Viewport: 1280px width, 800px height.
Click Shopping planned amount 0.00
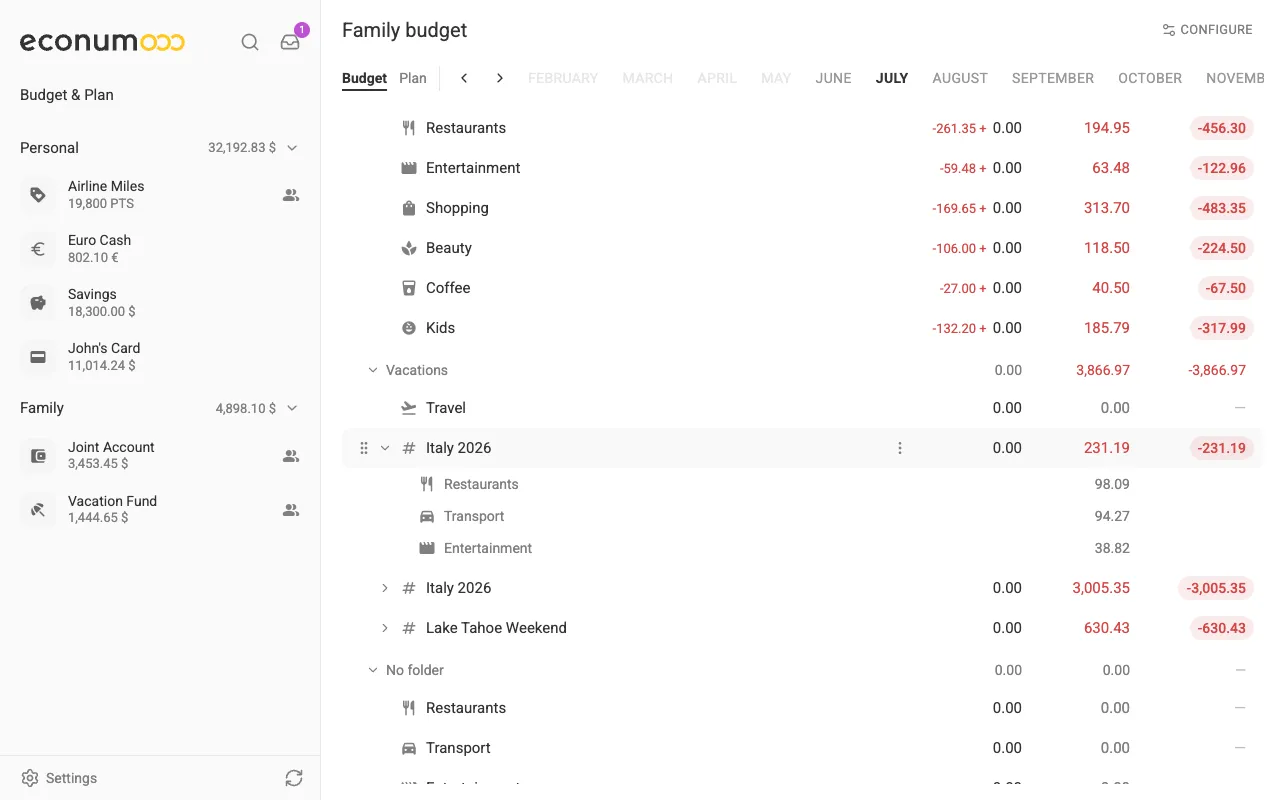pyautogui.click(x=1007, y=208)
